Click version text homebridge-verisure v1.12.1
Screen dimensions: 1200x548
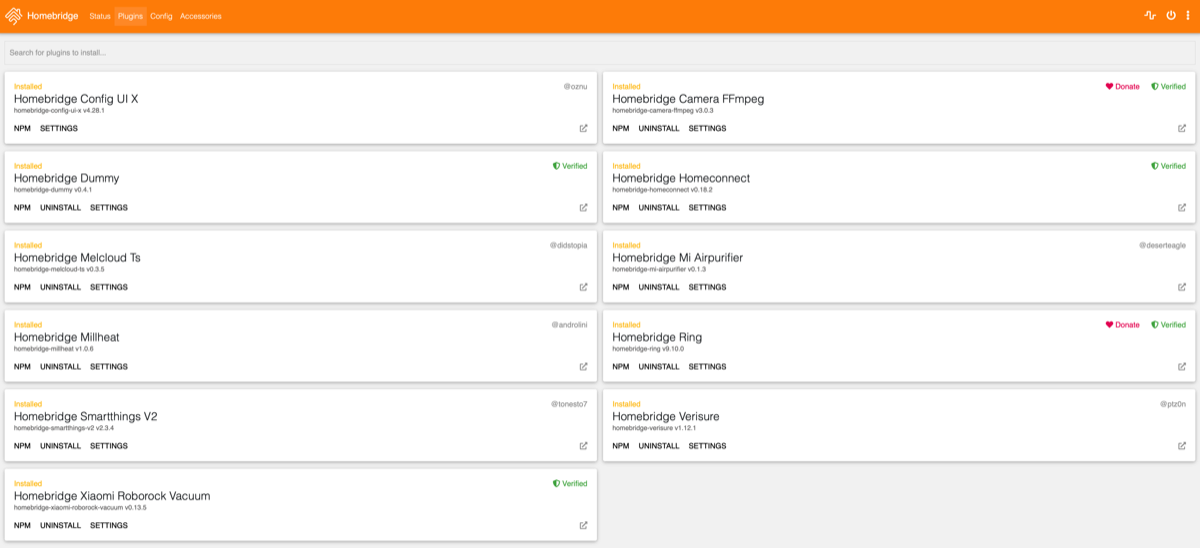(654, 428)
